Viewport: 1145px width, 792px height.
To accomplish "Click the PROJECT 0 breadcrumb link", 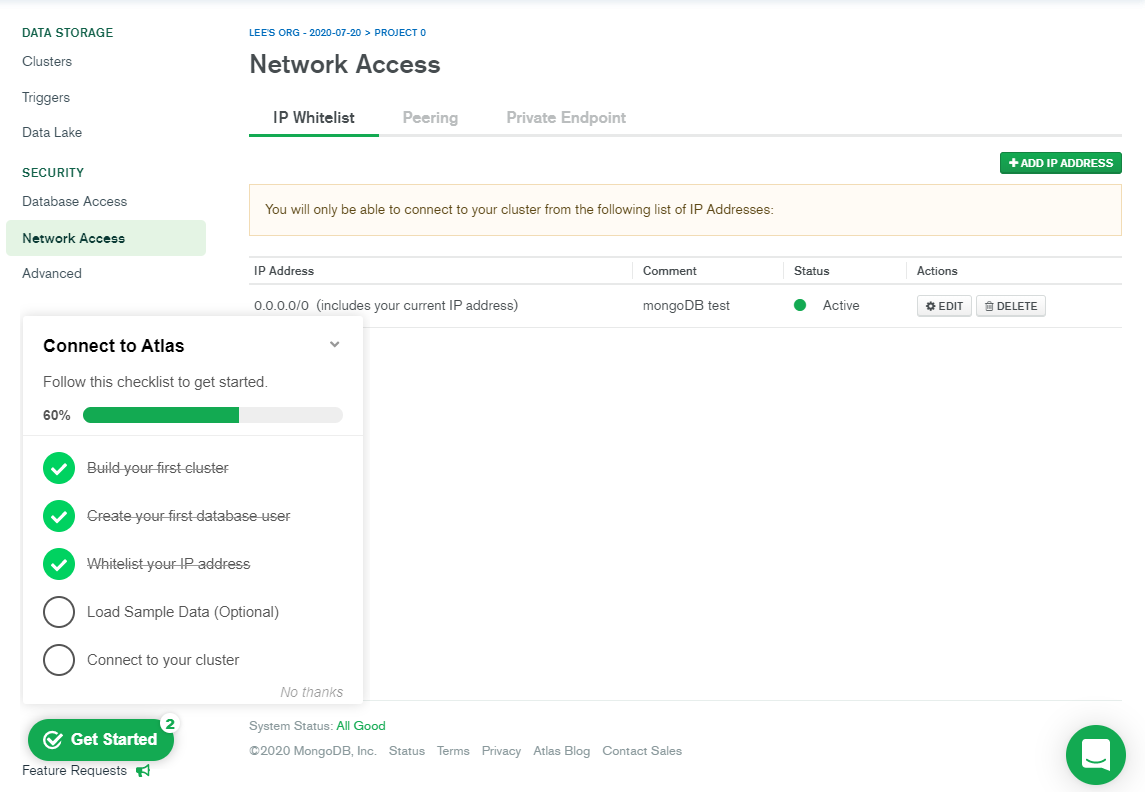I will (400, 33).
